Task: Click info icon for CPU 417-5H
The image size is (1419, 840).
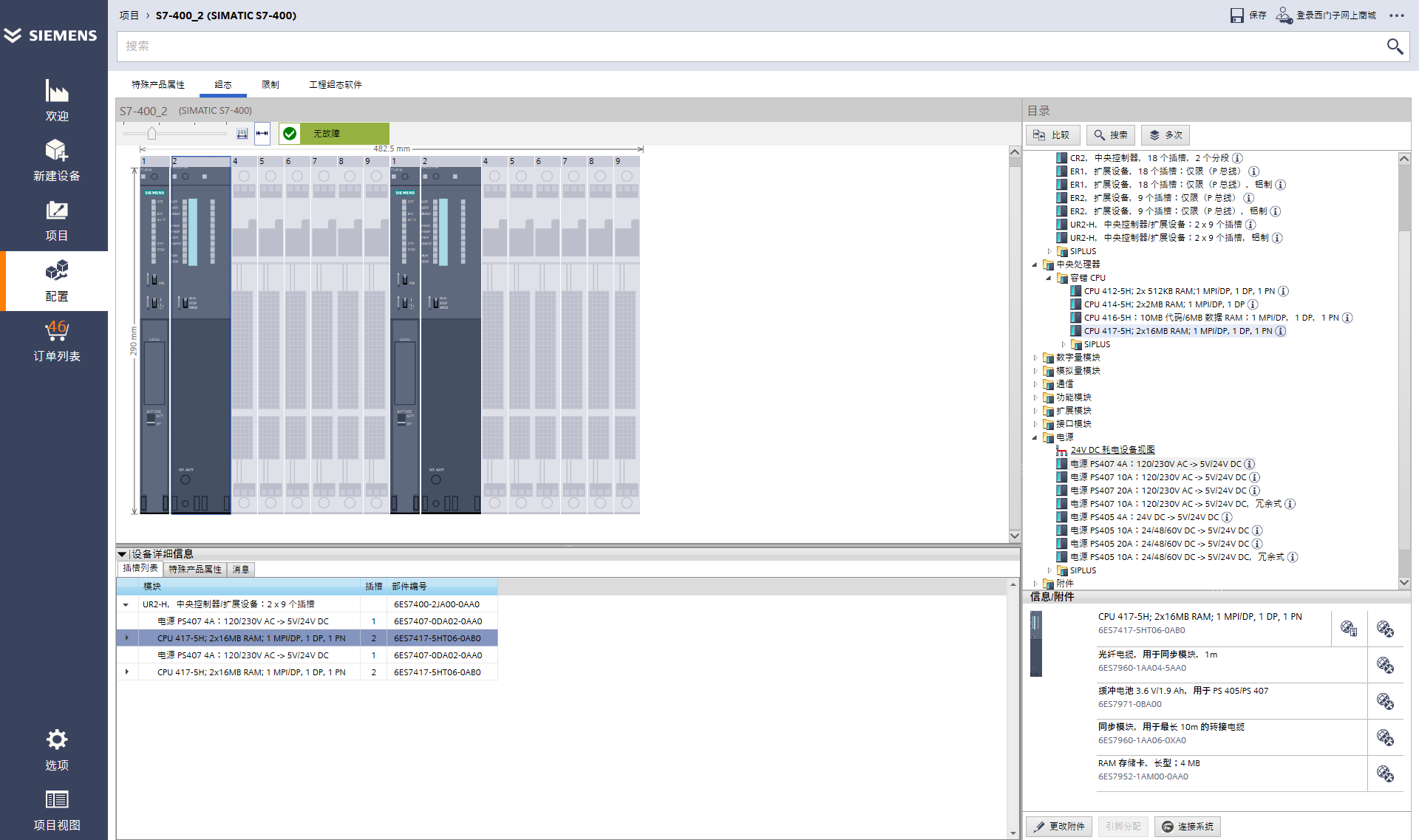Action: tap(1281, 331)
